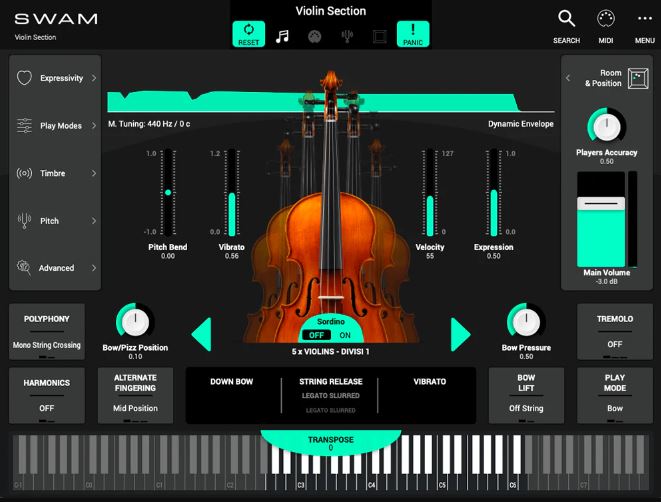The image size is (661, 502).
Task: Click the Reset button icon
Action: pyautogui.click(x=249, y=34)
